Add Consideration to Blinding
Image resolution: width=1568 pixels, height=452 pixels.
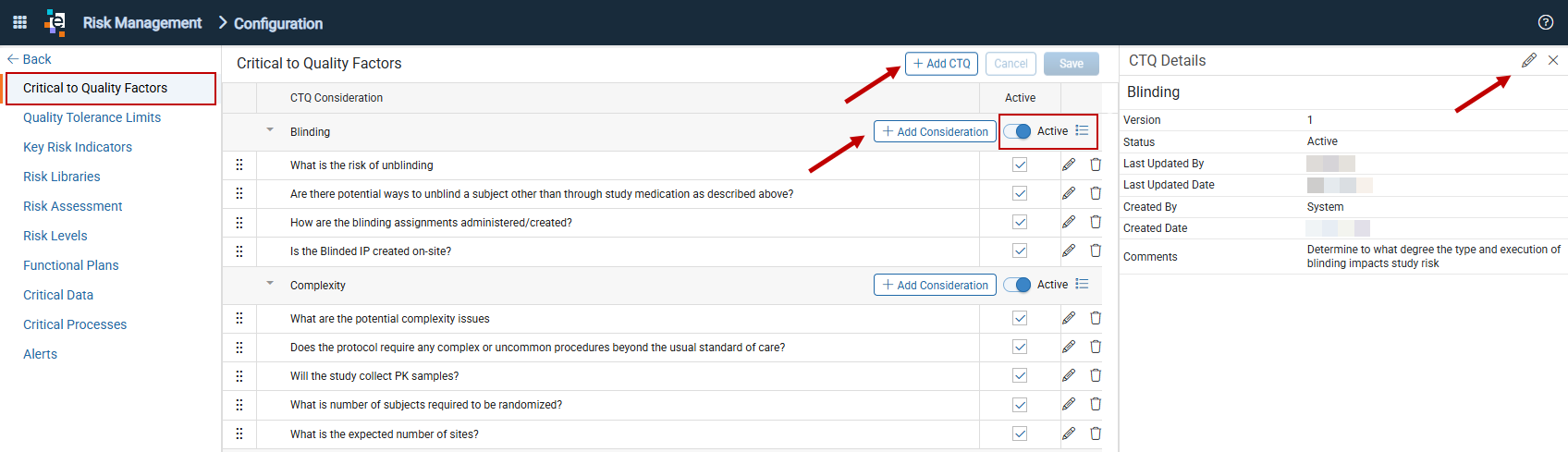coord(935,131)
